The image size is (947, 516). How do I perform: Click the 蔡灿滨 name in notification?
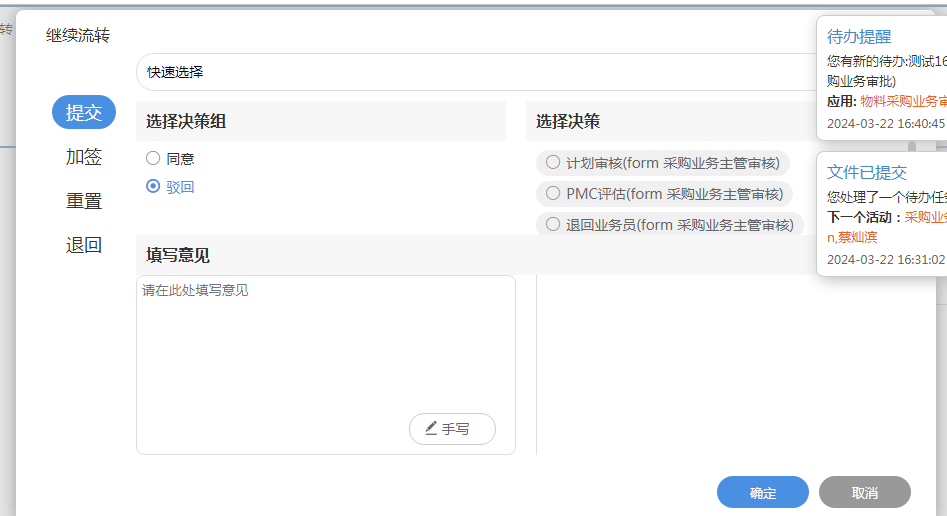click(x=857, y=237)
